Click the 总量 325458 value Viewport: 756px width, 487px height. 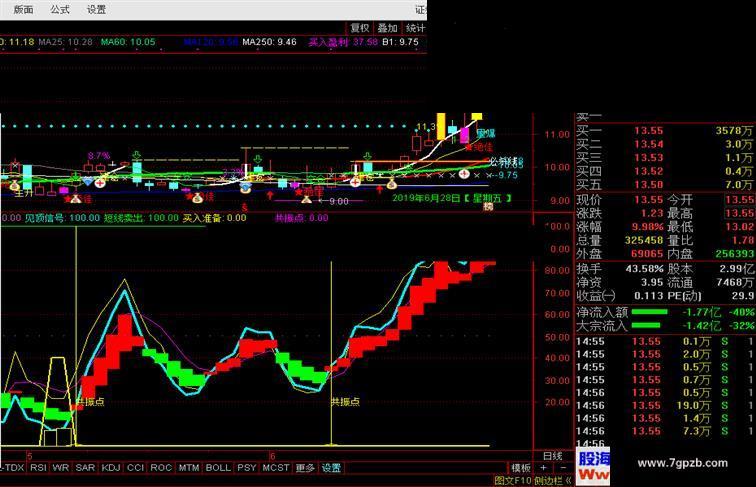(644, 240)
